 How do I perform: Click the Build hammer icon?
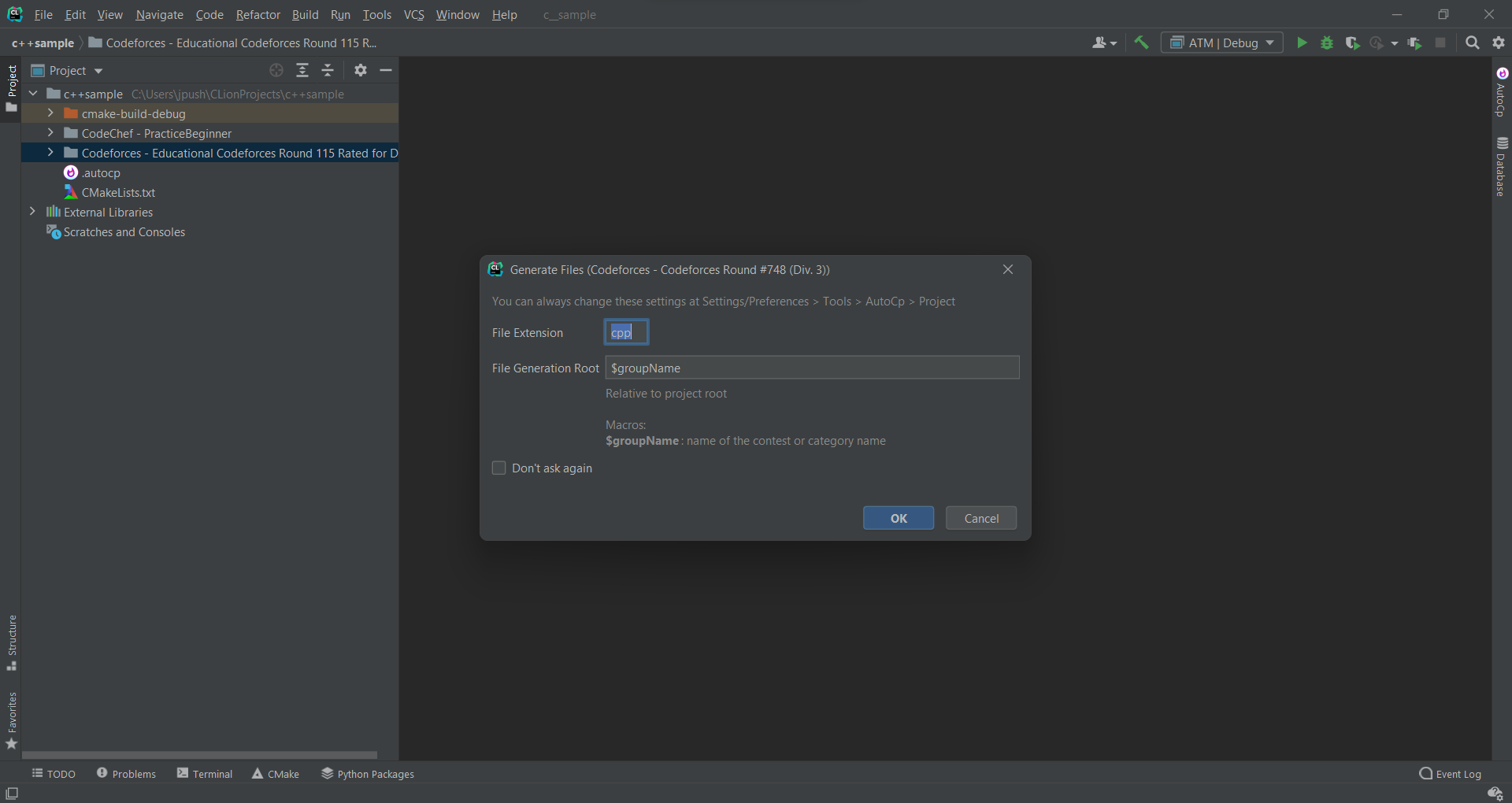pos(1141,43)
